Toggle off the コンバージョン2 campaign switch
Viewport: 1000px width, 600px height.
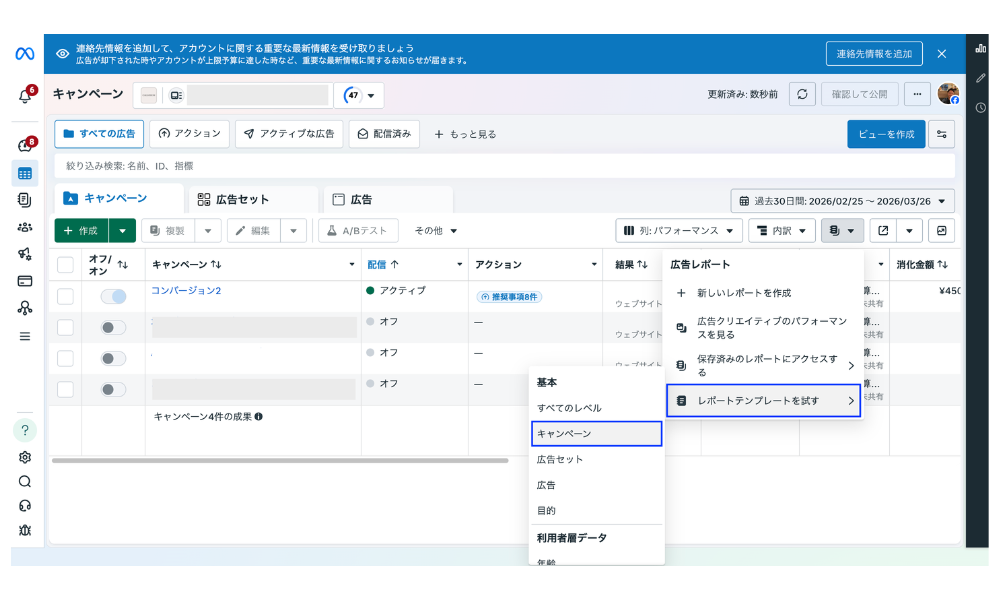point(113,296)
